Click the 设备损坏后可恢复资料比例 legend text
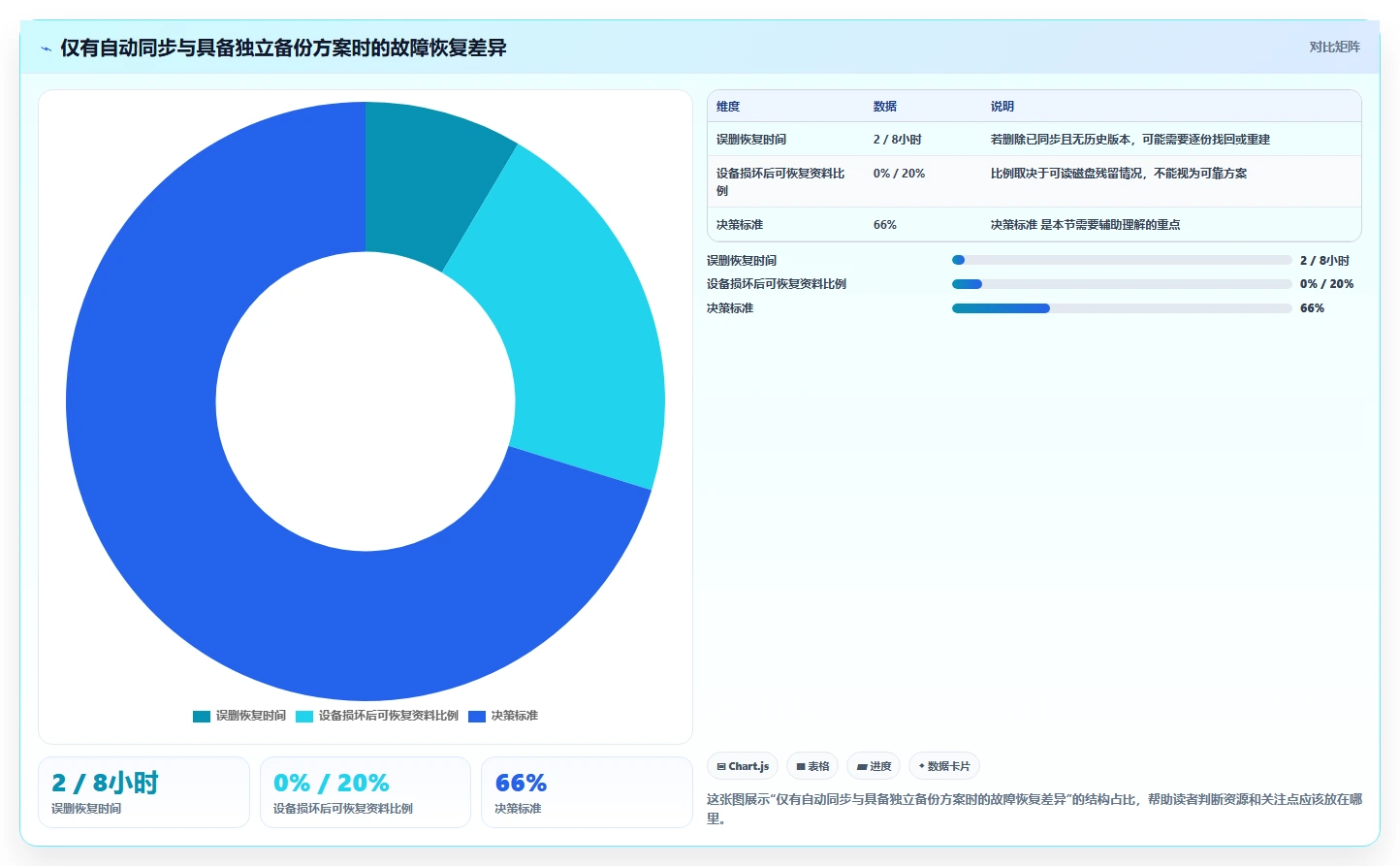This screenshot has height=866, width=1400. (389, 716)
